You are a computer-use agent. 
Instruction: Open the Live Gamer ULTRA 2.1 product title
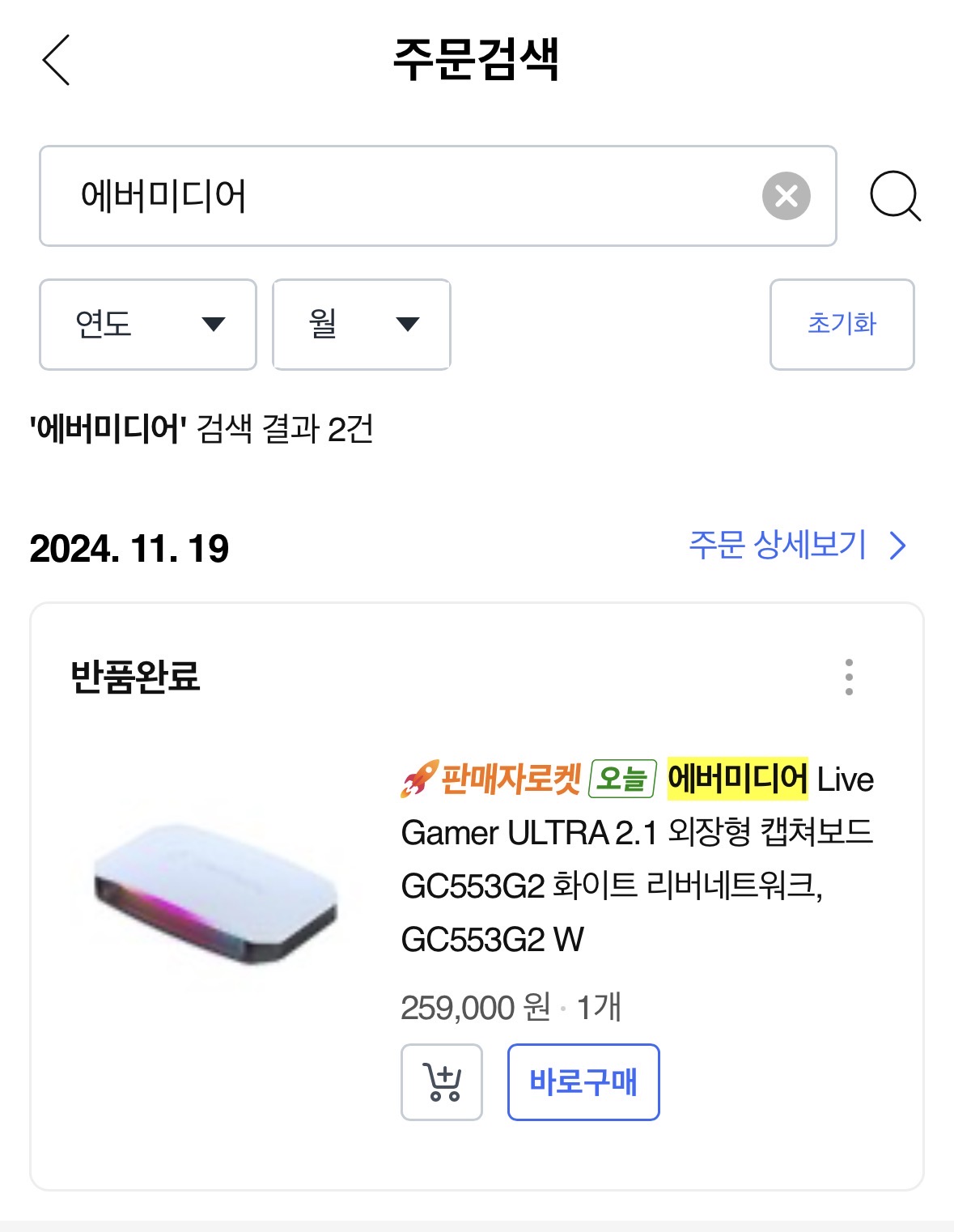pos(637,860)
